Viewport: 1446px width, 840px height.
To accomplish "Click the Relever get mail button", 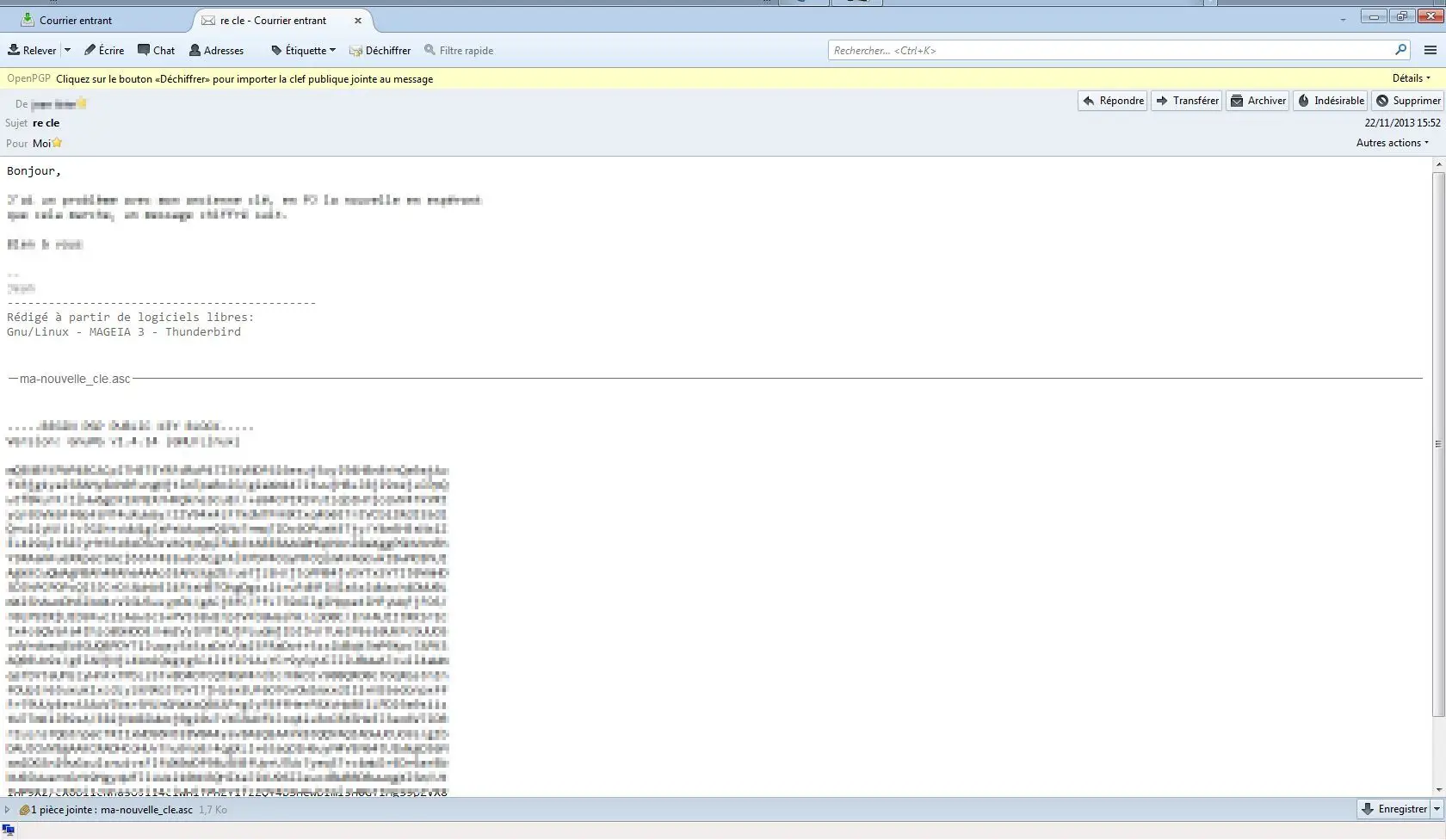I will pos(32,50).
